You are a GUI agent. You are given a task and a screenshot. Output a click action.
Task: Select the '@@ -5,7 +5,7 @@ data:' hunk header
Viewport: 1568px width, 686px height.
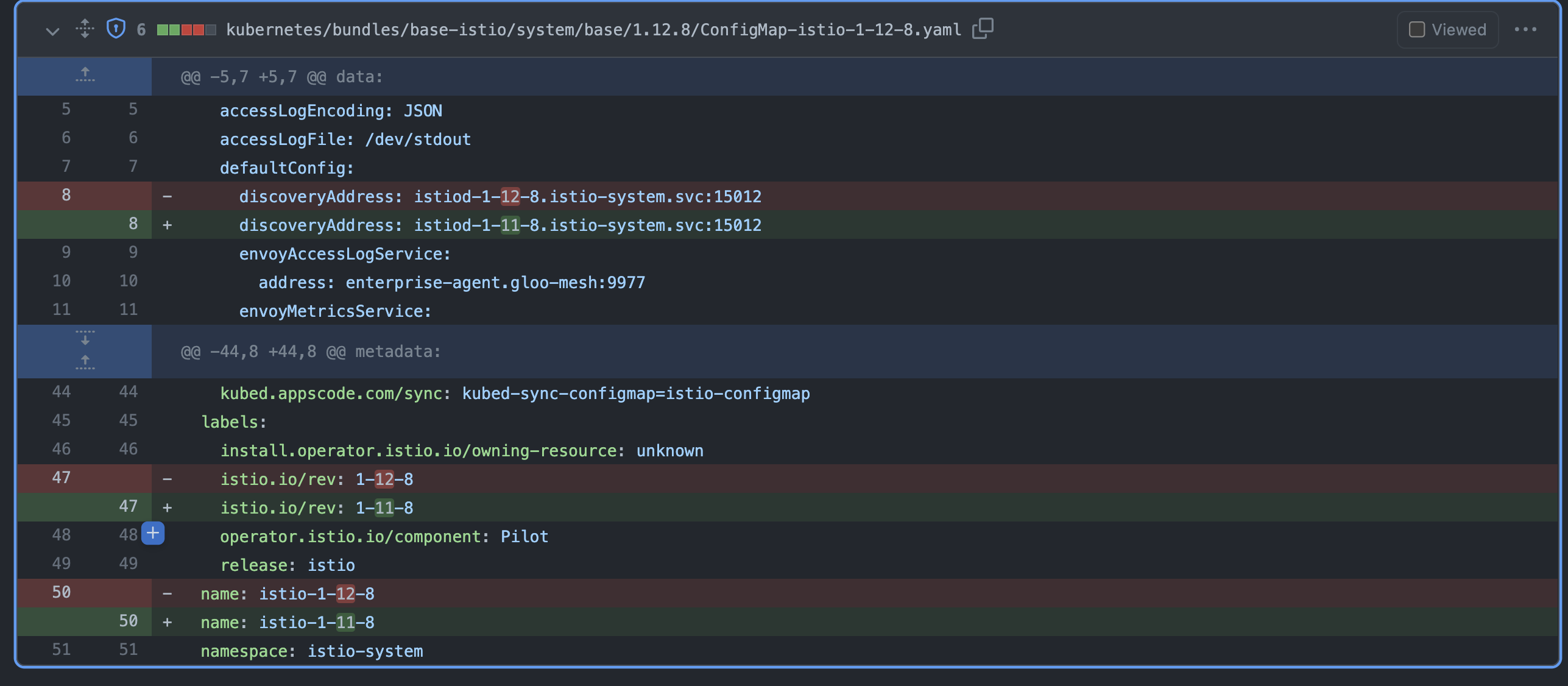281,77
